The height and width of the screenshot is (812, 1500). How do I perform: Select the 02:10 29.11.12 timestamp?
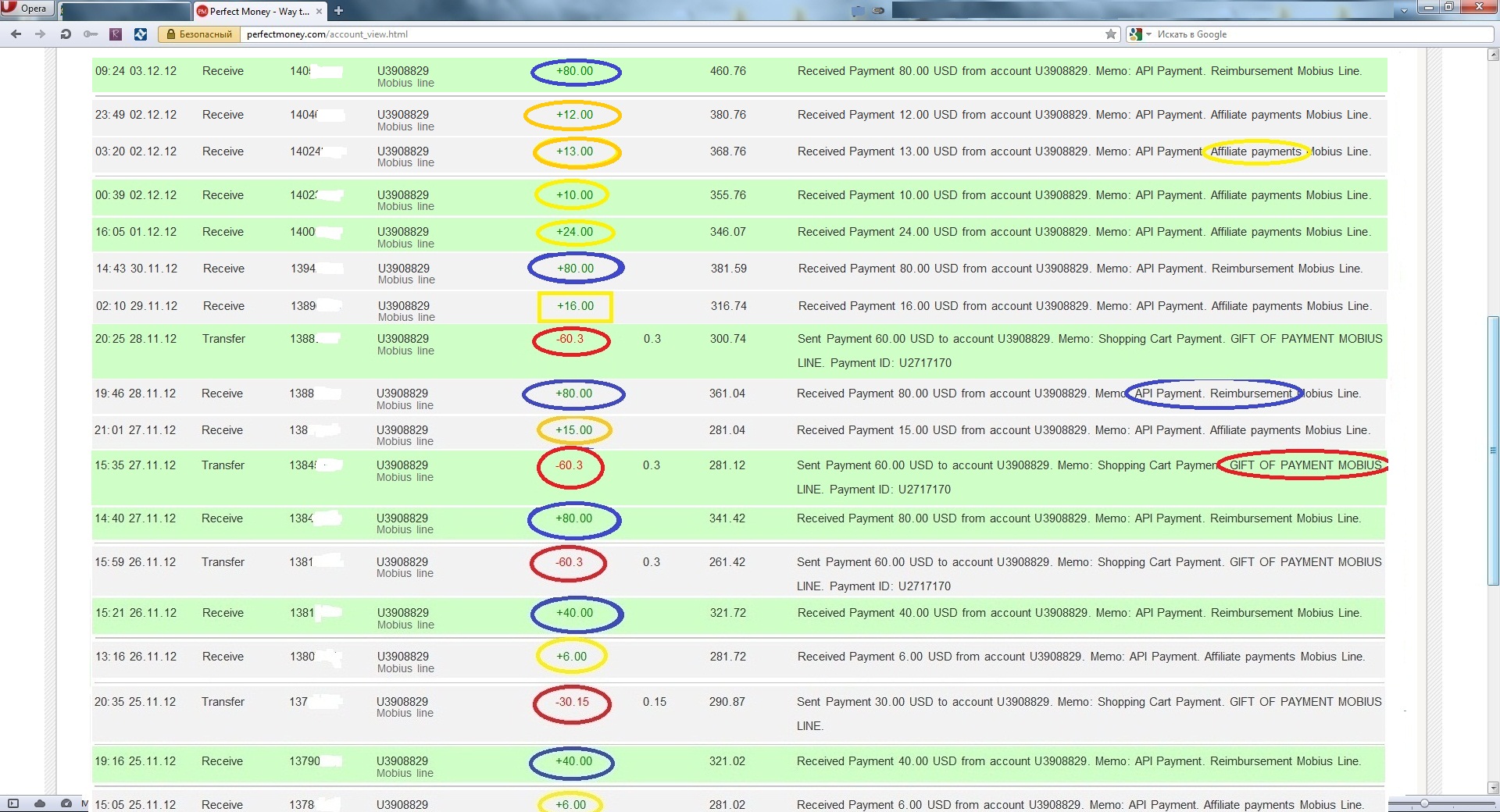[x=137, y=306]
